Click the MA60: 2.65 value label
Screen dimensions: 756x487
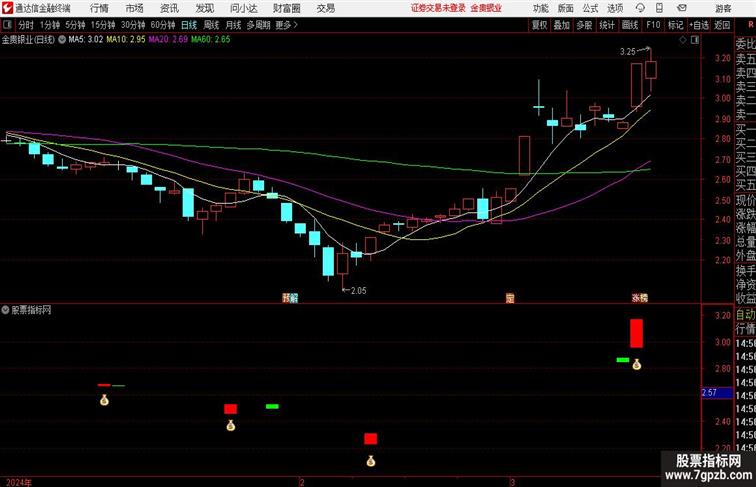point(211,40)
